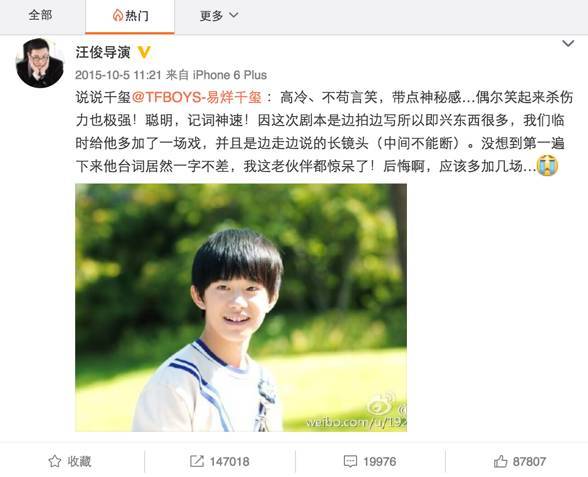Select the 热门 tab

point(130,16)
